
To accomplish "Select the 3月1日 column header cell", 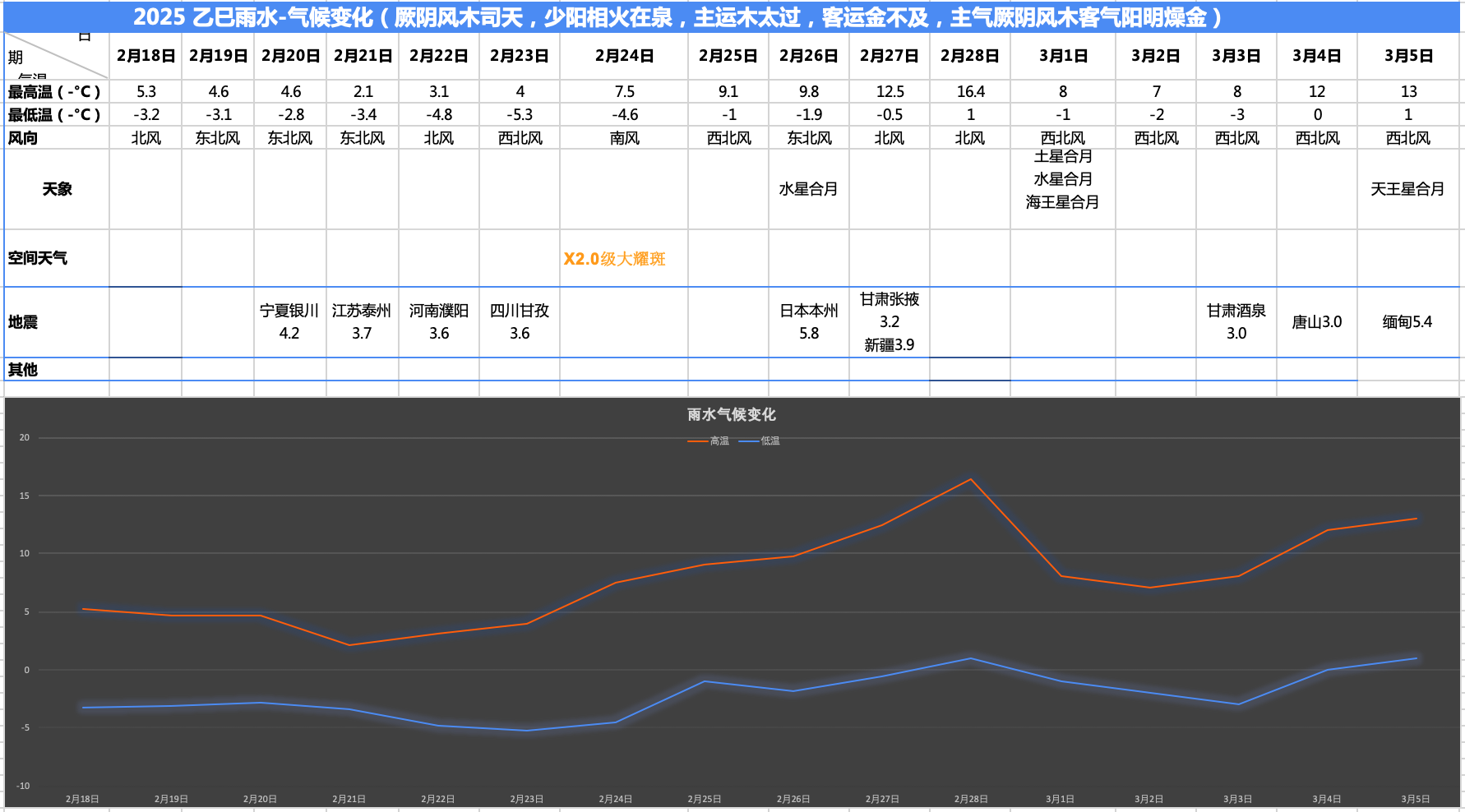I will 1063,56.
